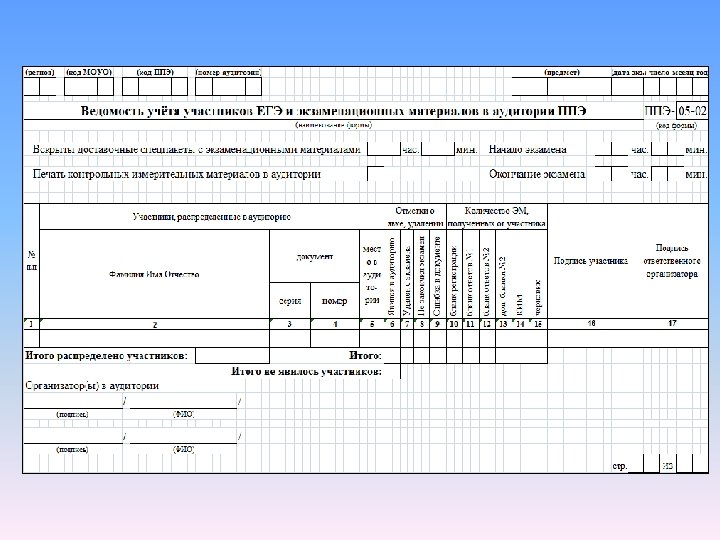This screenshot has width=720, height=540.
Task: Select the '(код ППЭ)' label
Action: 155,72
